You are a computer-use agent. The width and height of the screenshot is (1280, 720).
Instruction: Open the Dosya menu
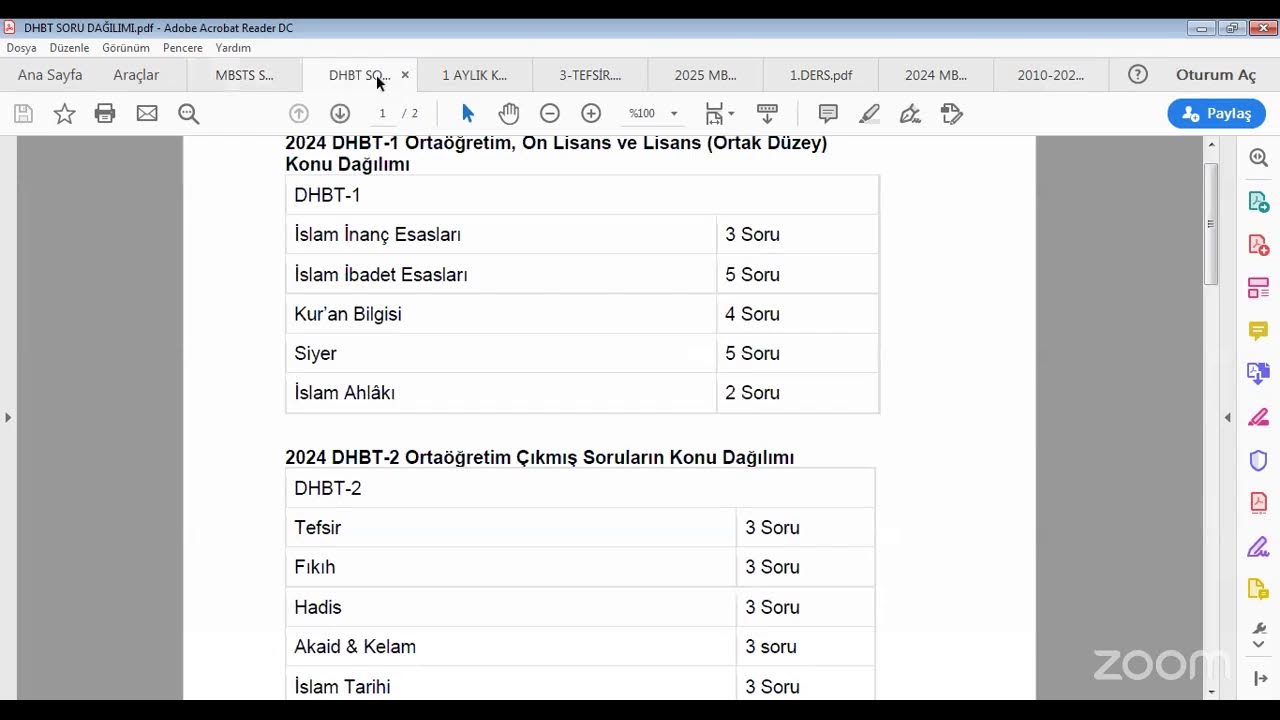tap(22, 48)
